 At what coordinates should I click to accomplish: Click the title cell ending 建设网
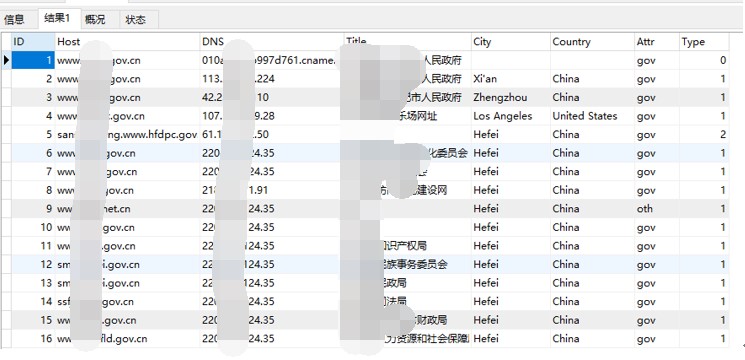point(408,190)
